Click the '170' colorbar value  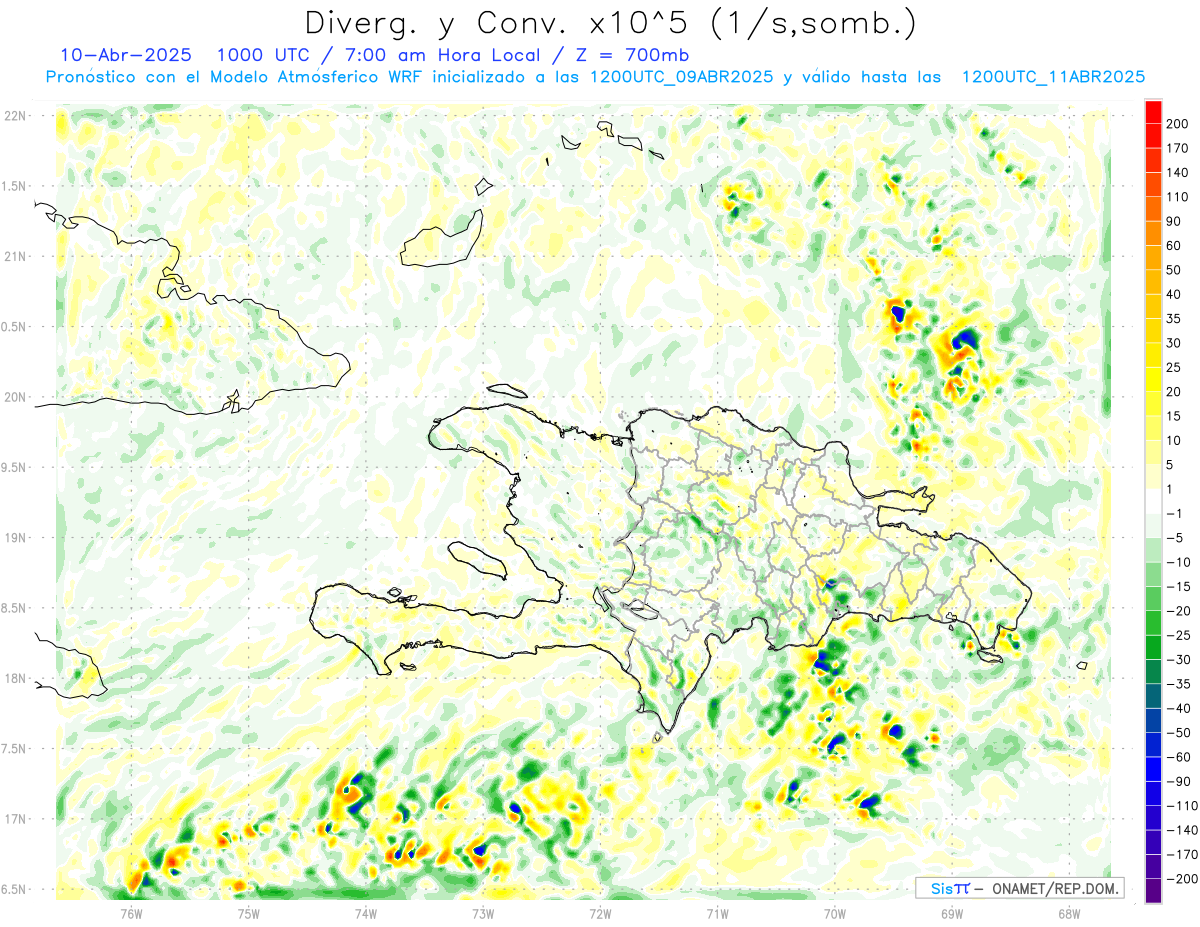1177,148
